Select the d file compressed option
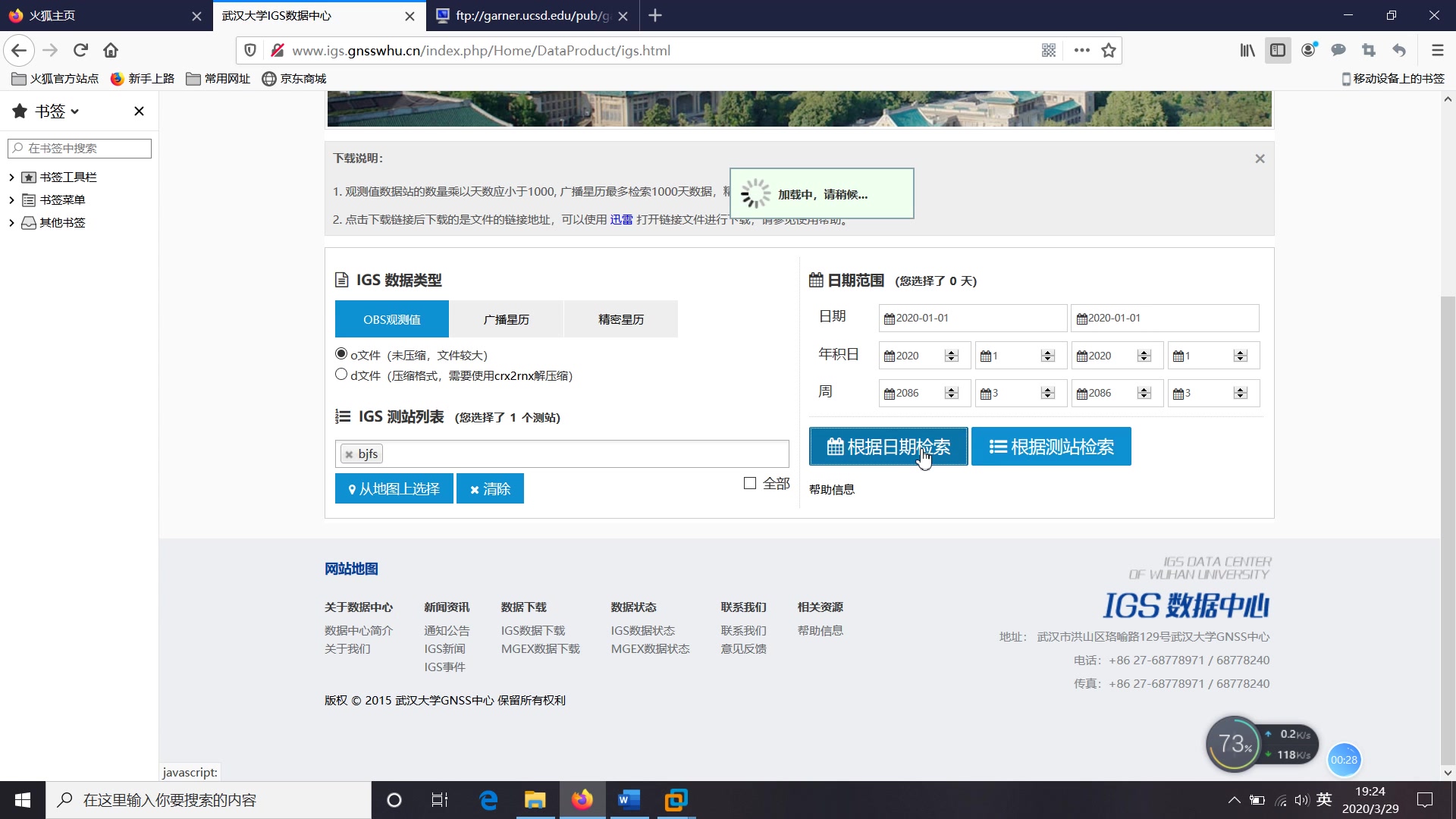Screen dimensions: 1456x819 coord(341,375)
